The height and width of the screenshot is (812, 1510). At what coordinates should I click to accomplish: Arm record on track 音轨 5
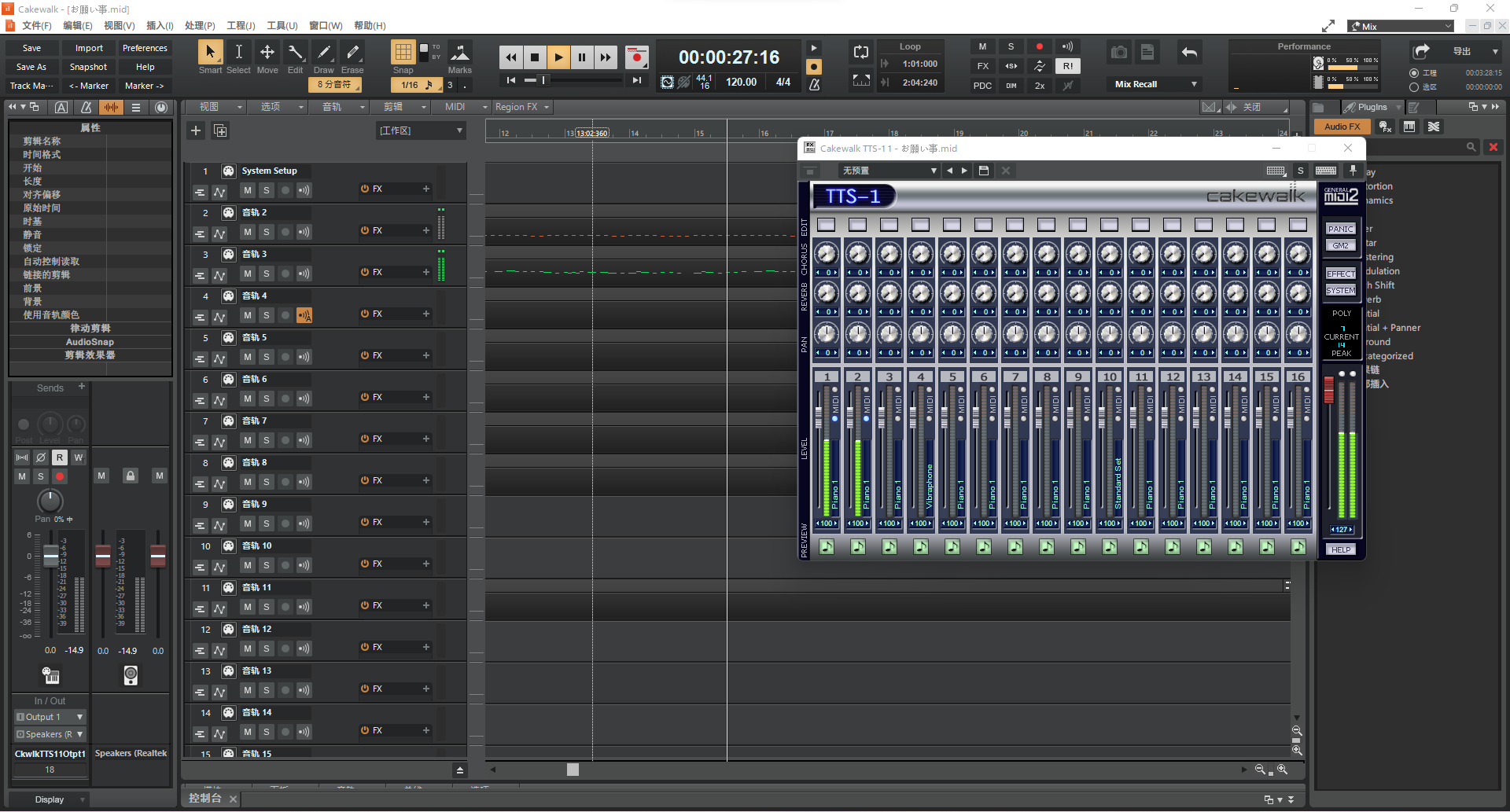point(285,356)
